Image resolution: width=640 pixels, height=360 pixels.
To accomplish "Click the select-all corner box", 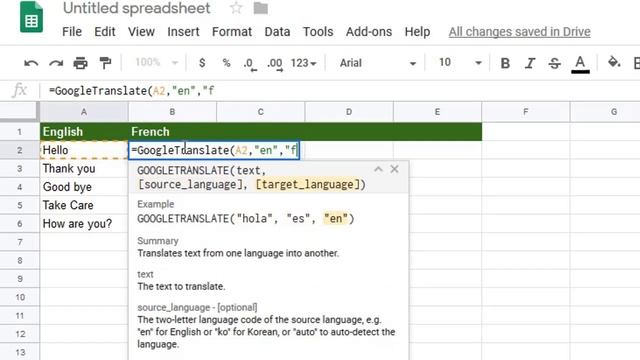I will (20, 112).
